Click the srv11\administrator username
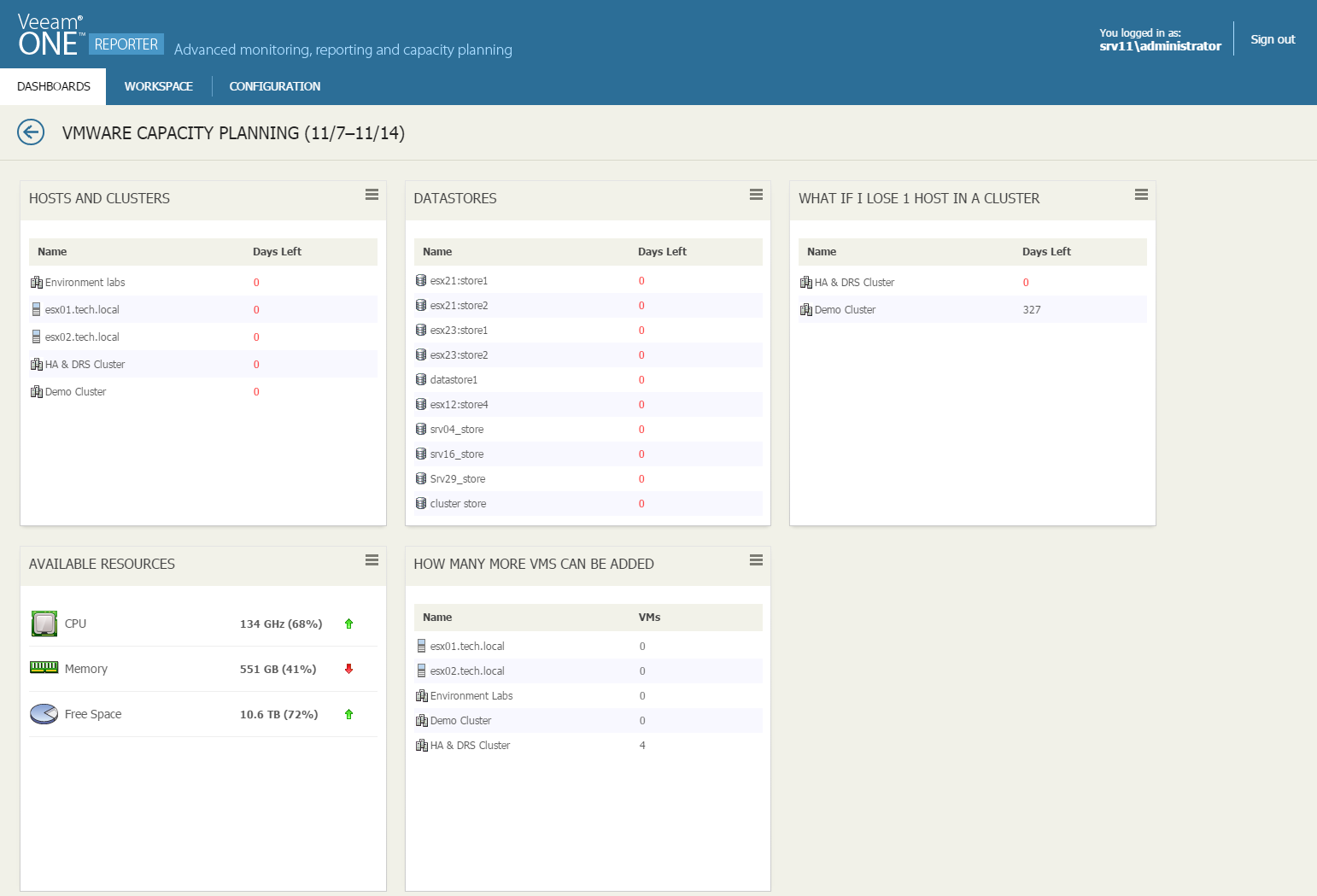The width and height of the screenshot is (1317, 896). tap(1160, 46)
